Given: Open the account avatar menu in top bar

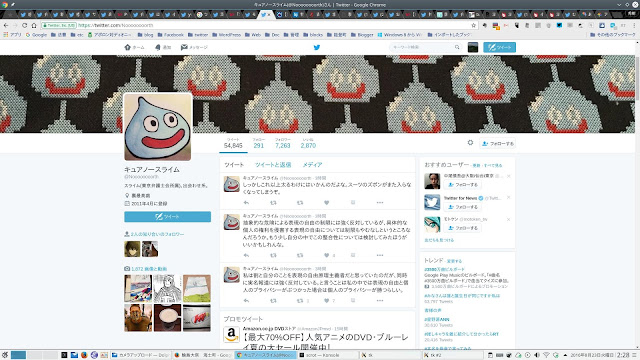Looking at the screenshot, I should pos(473,47).
